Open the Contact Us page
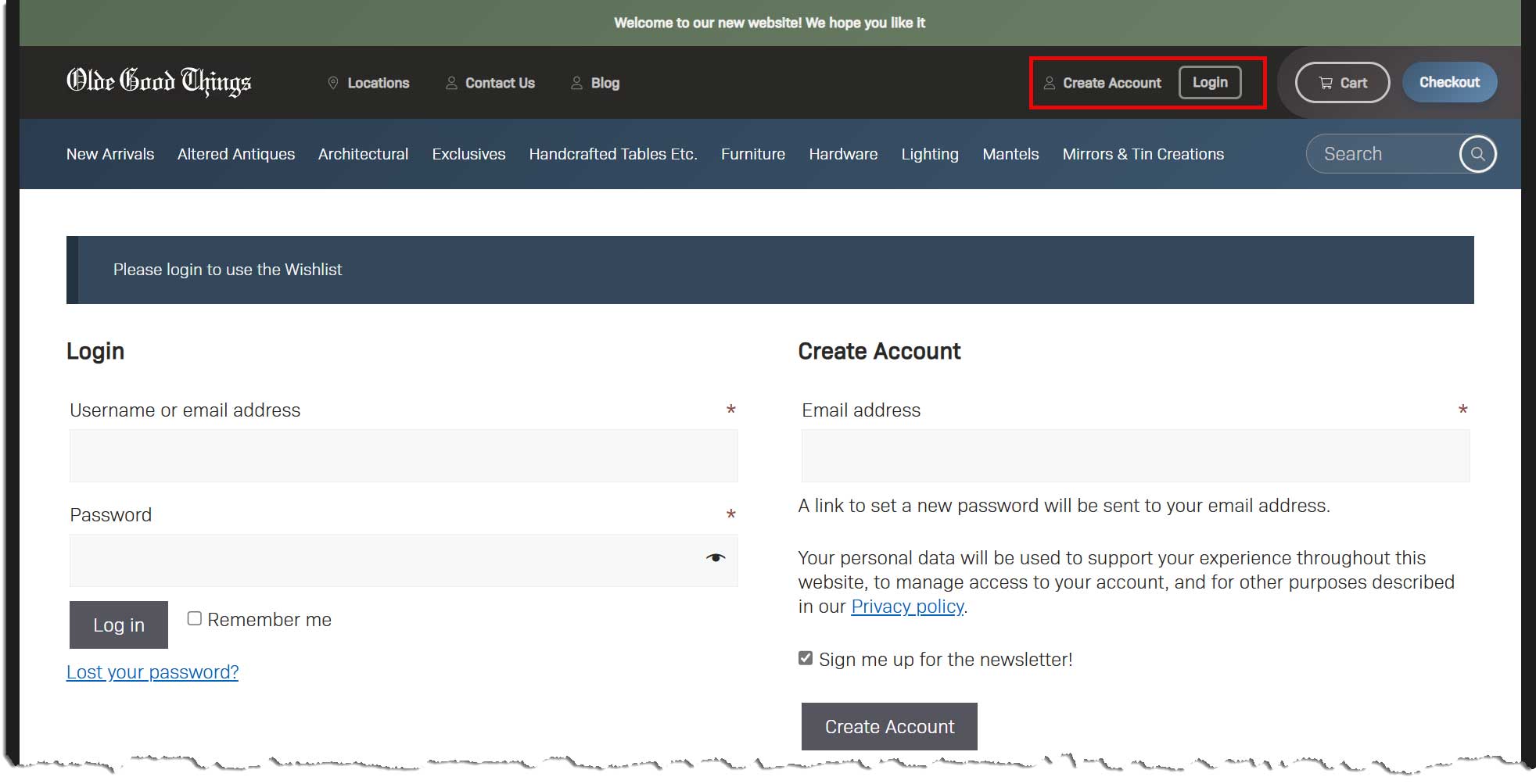 490,83
